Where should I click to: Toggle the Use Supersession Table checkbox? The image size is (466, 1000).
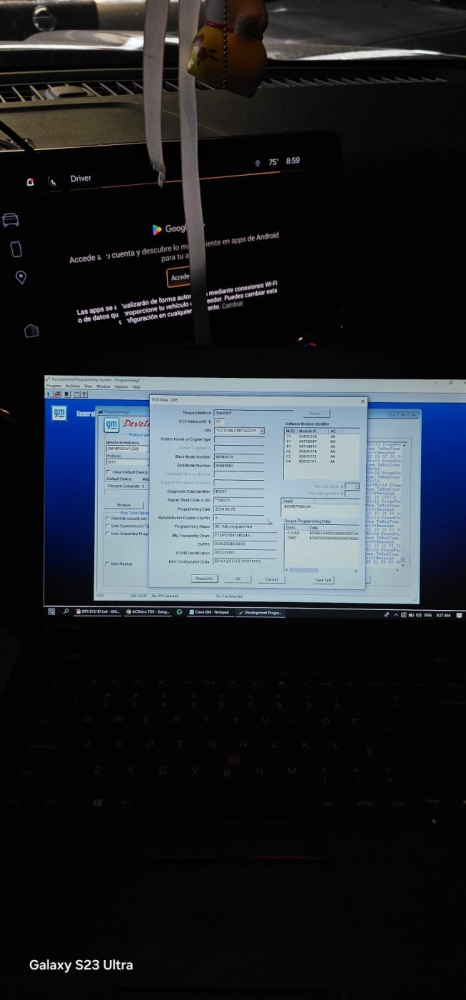pos(107,526)
